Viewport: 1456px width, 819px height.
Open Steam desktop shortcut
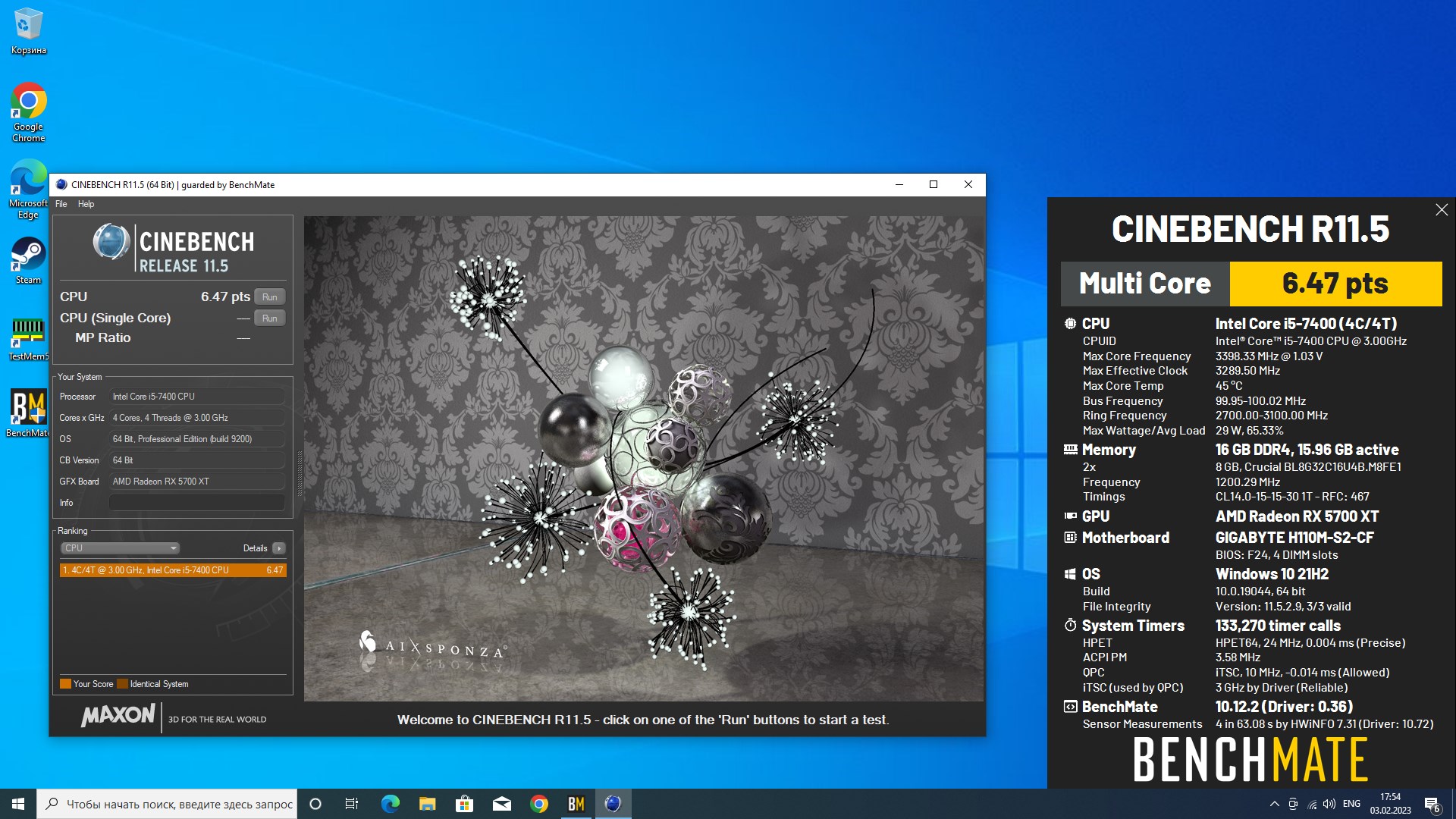[28, 260]
